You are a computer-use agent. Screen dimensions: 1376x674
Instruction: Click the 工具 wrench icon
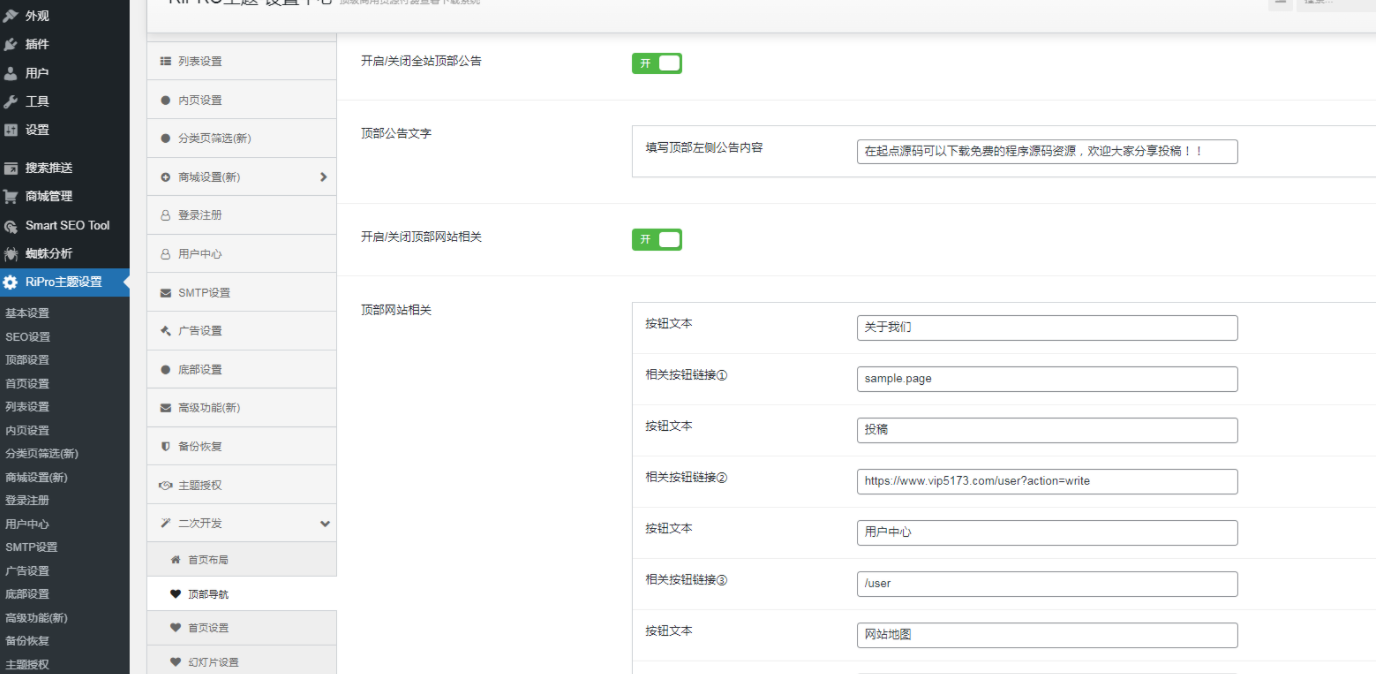[11, 101]
